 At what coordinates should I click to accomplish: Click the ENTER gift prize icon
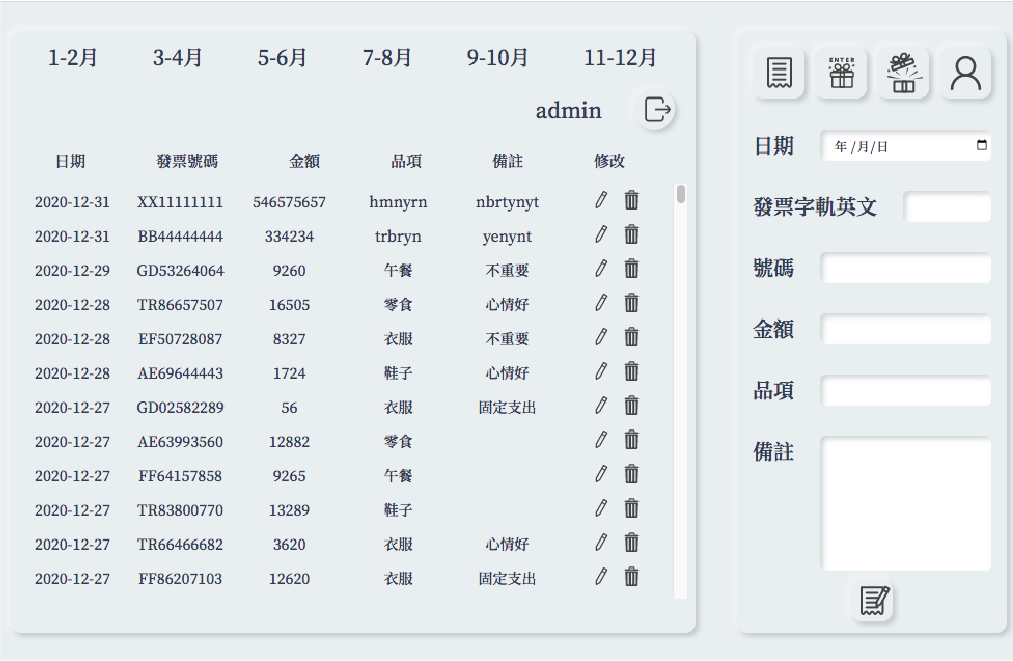pos(841,73)
